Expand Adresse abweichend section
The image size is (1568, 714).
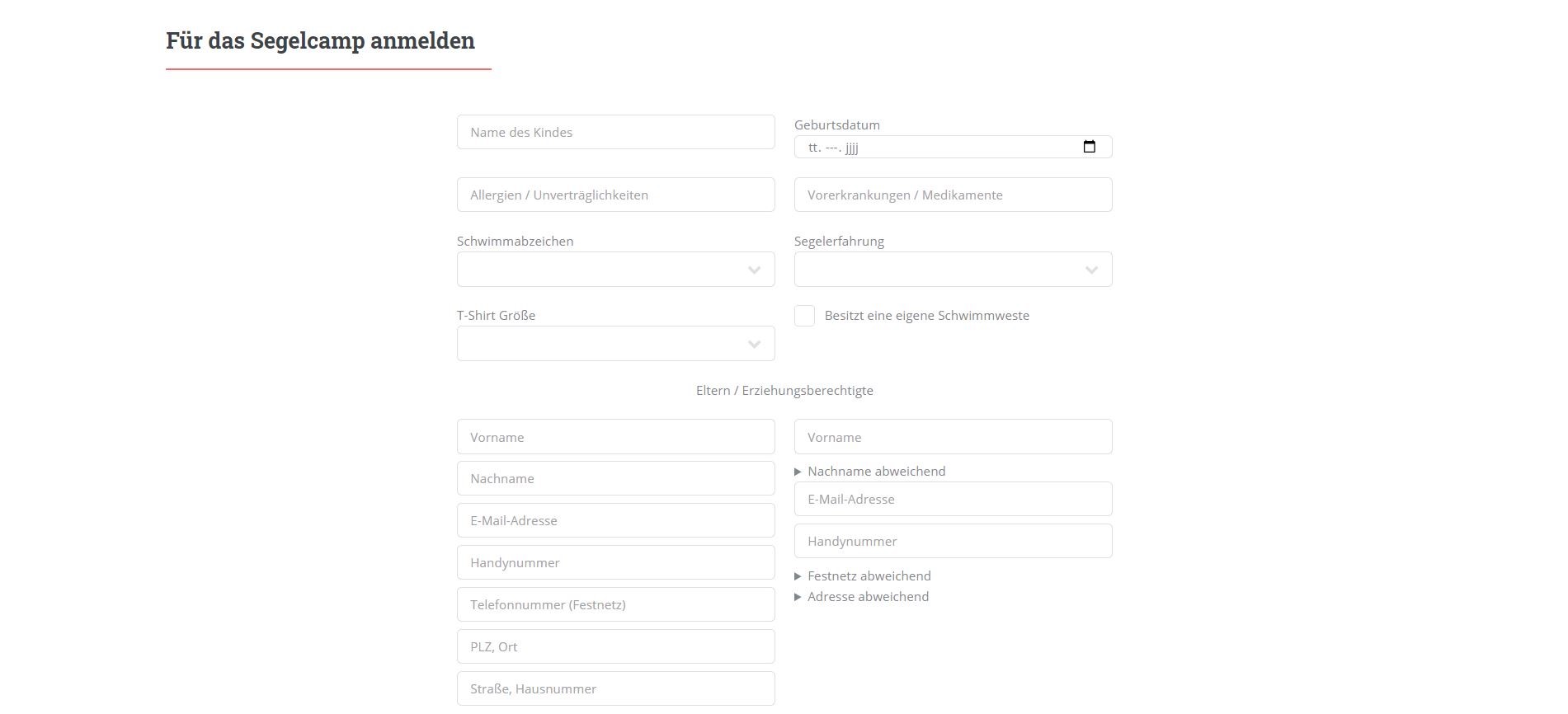click(x=861, y=597)
